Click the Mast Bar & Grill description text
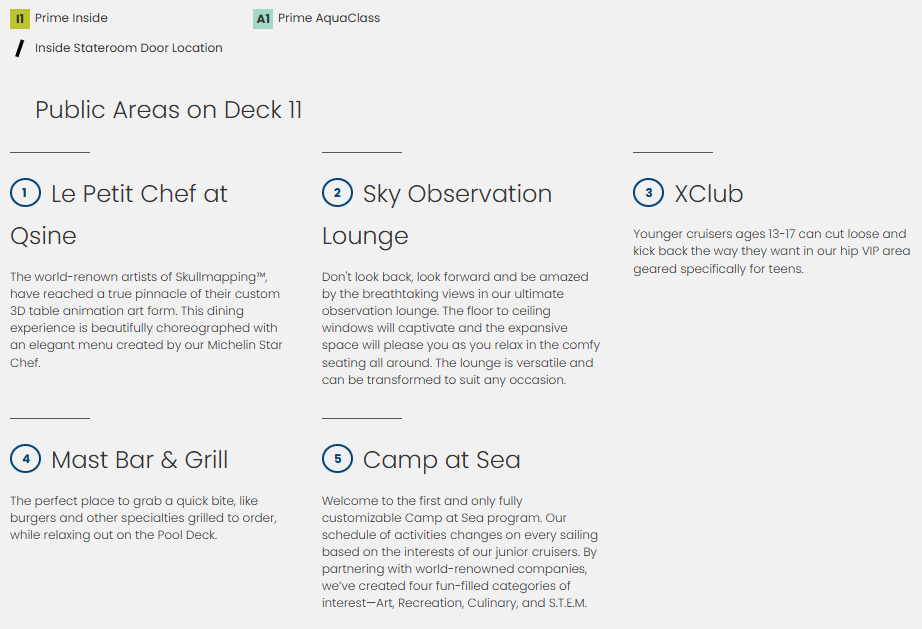 coord(143,518)
